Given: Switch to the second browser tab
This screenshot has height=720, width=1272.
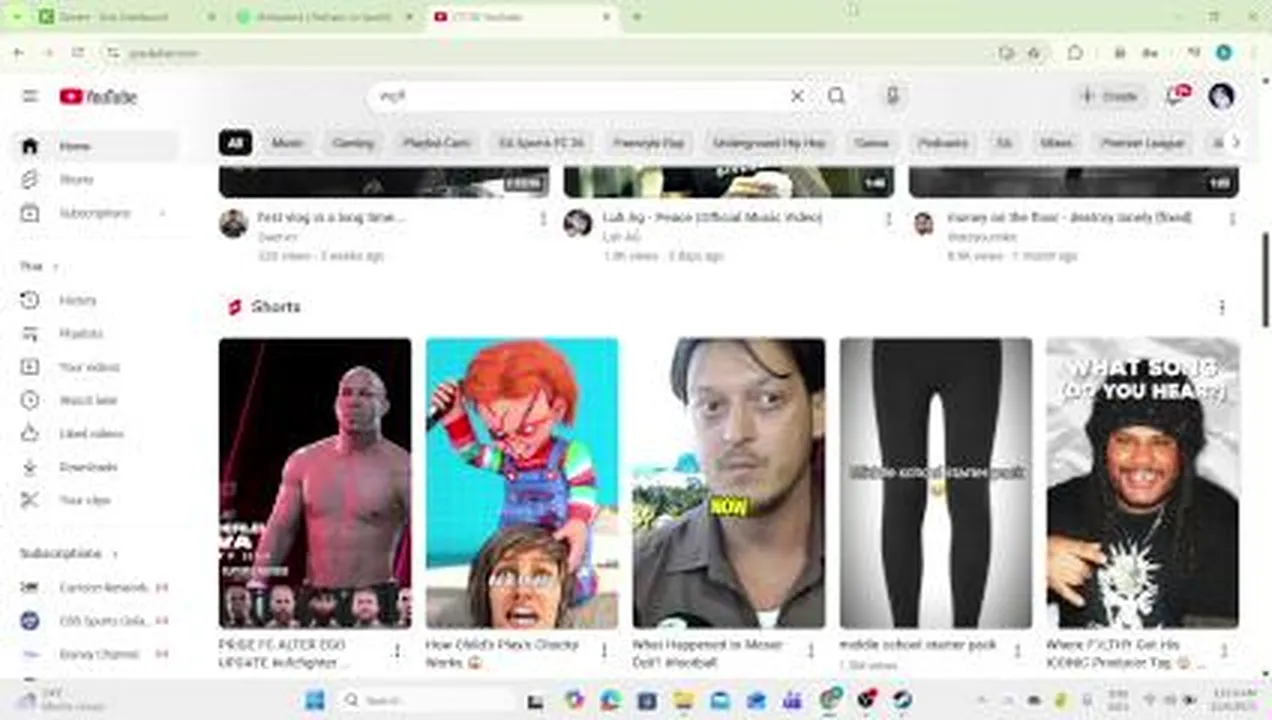Looking at the screenshot, I should pos(324,17).
